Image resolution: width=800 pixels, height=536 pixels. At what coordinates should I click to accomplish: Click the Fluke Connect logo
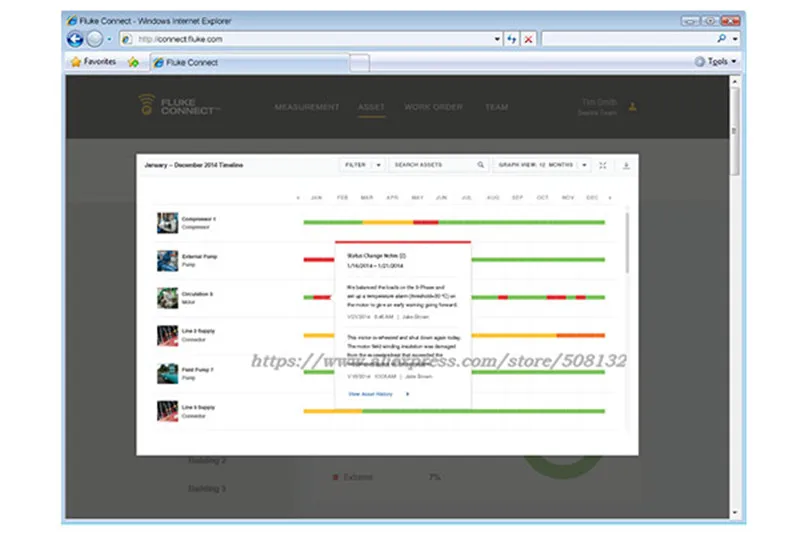point(180,105)
